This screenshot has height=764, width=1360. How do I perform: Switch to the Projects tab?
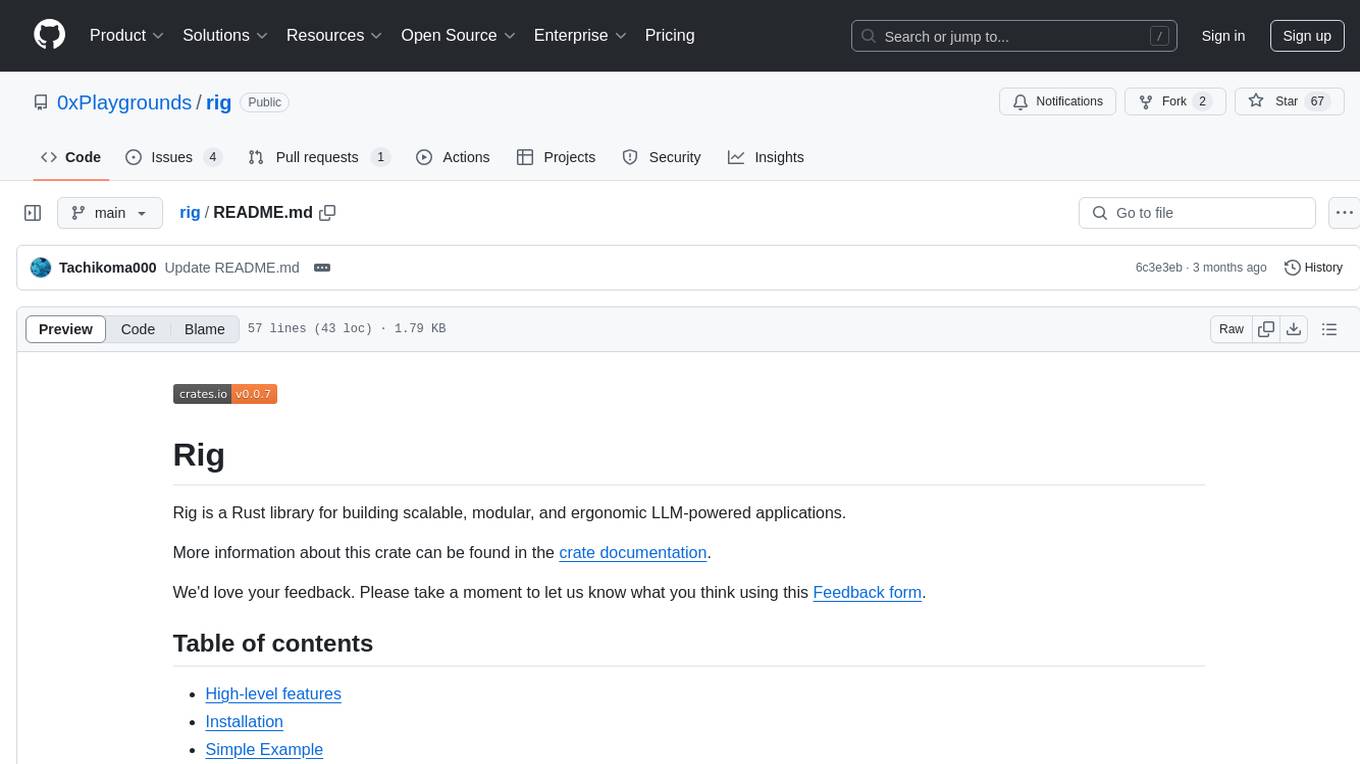(x=556, y=157)
